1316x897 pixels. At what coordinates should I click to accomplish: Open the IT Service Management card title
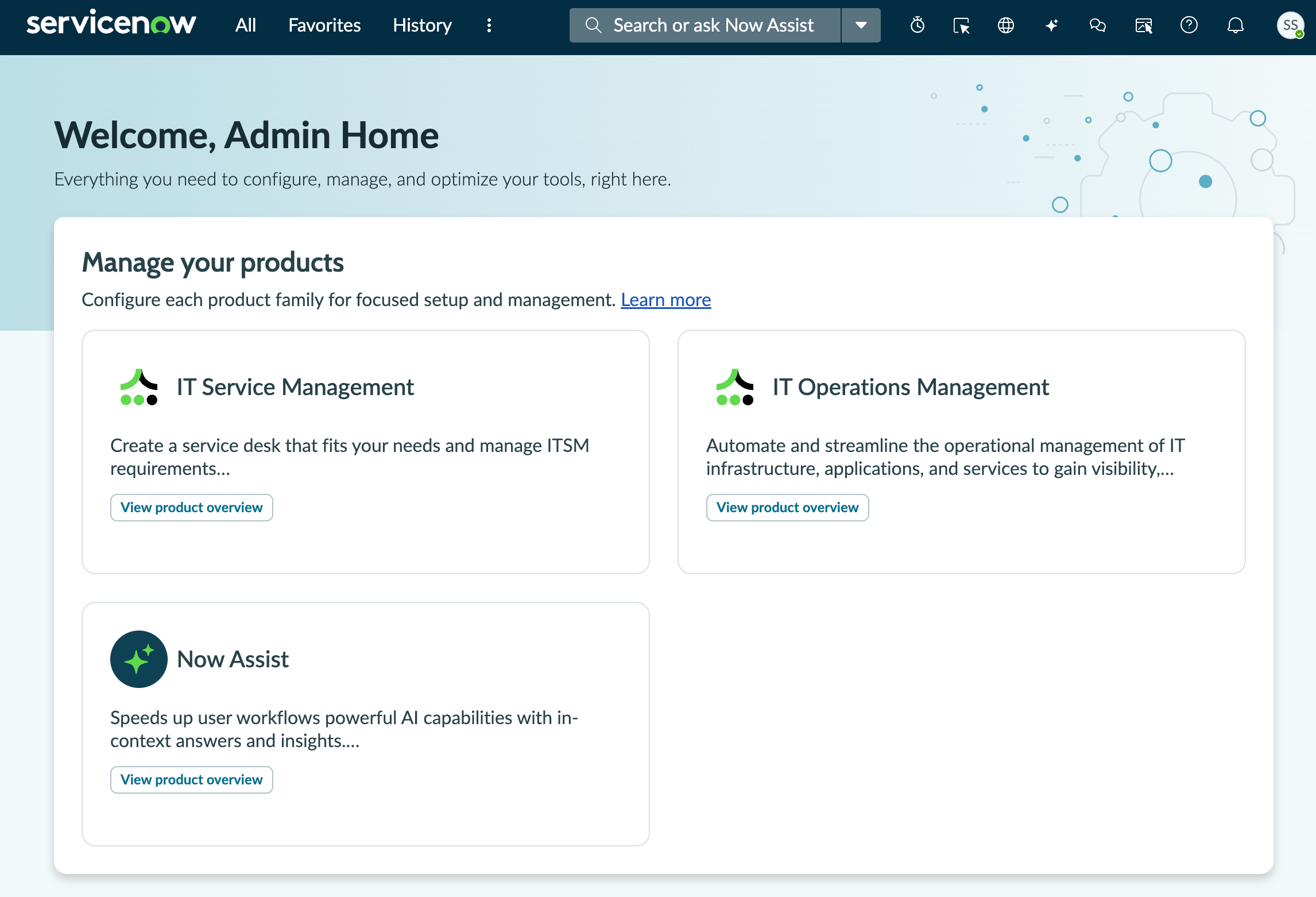[295, 387]
